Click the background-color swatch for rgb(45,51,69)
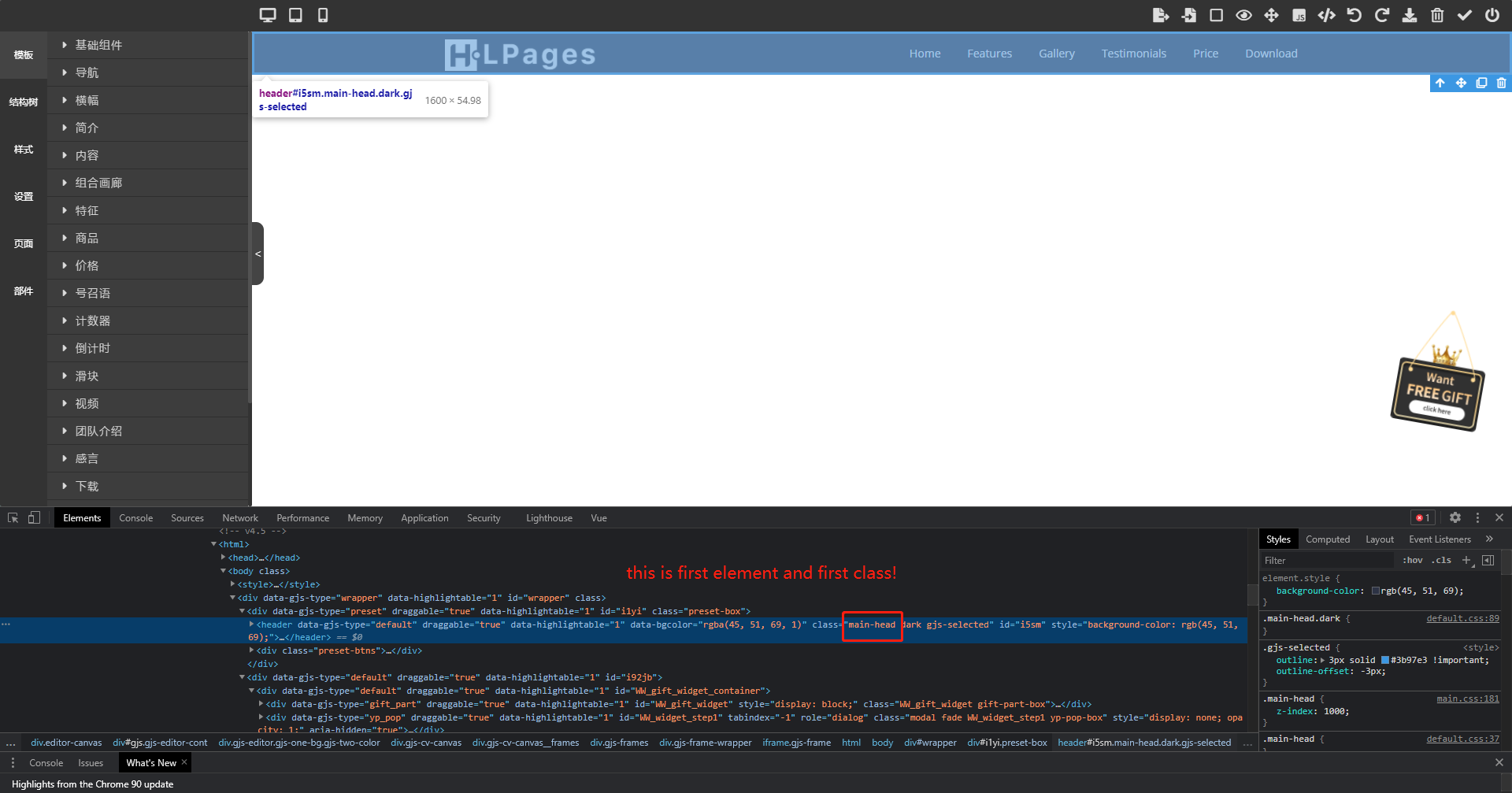This screenshot has width=1512, height=793. pyautogui.click(x=1376, y=591)
